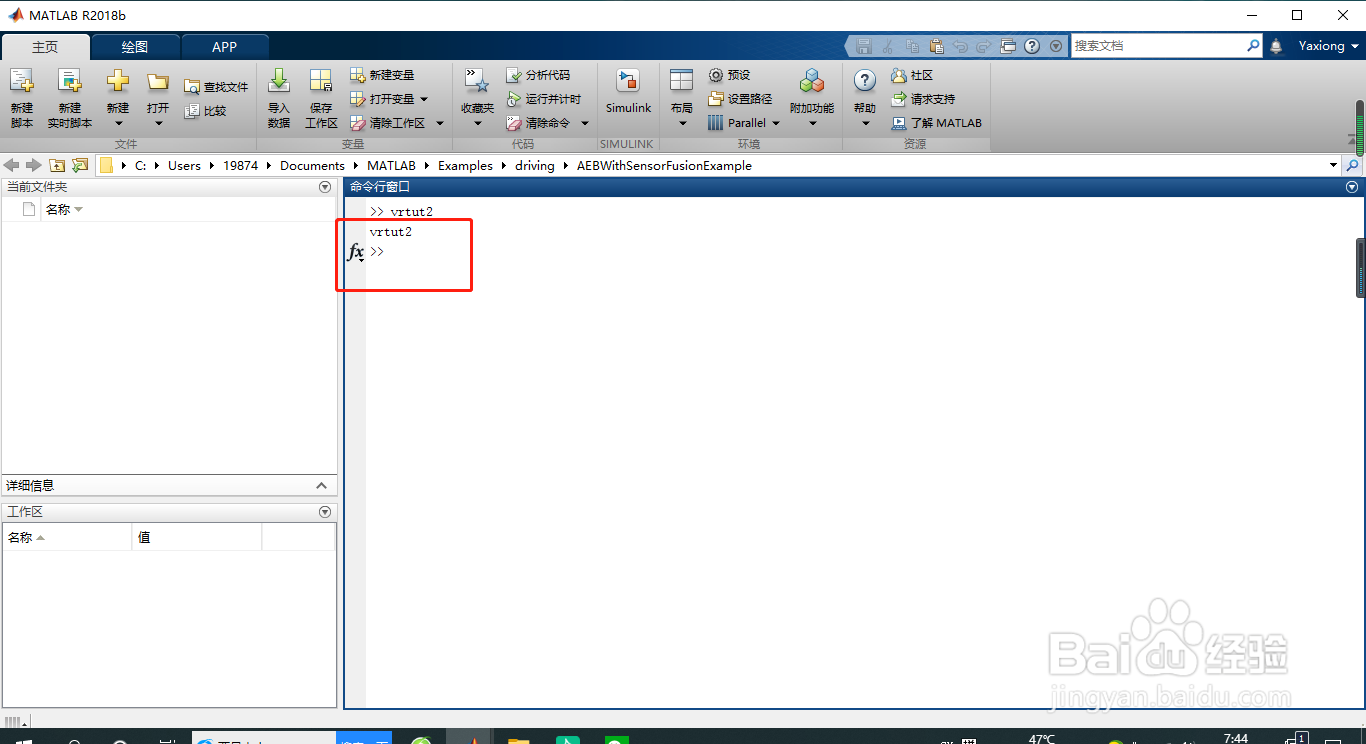The width and height of the screenshot is (1366, 744).
Task: Select the driving segment in address path
Action: [535, 166]
